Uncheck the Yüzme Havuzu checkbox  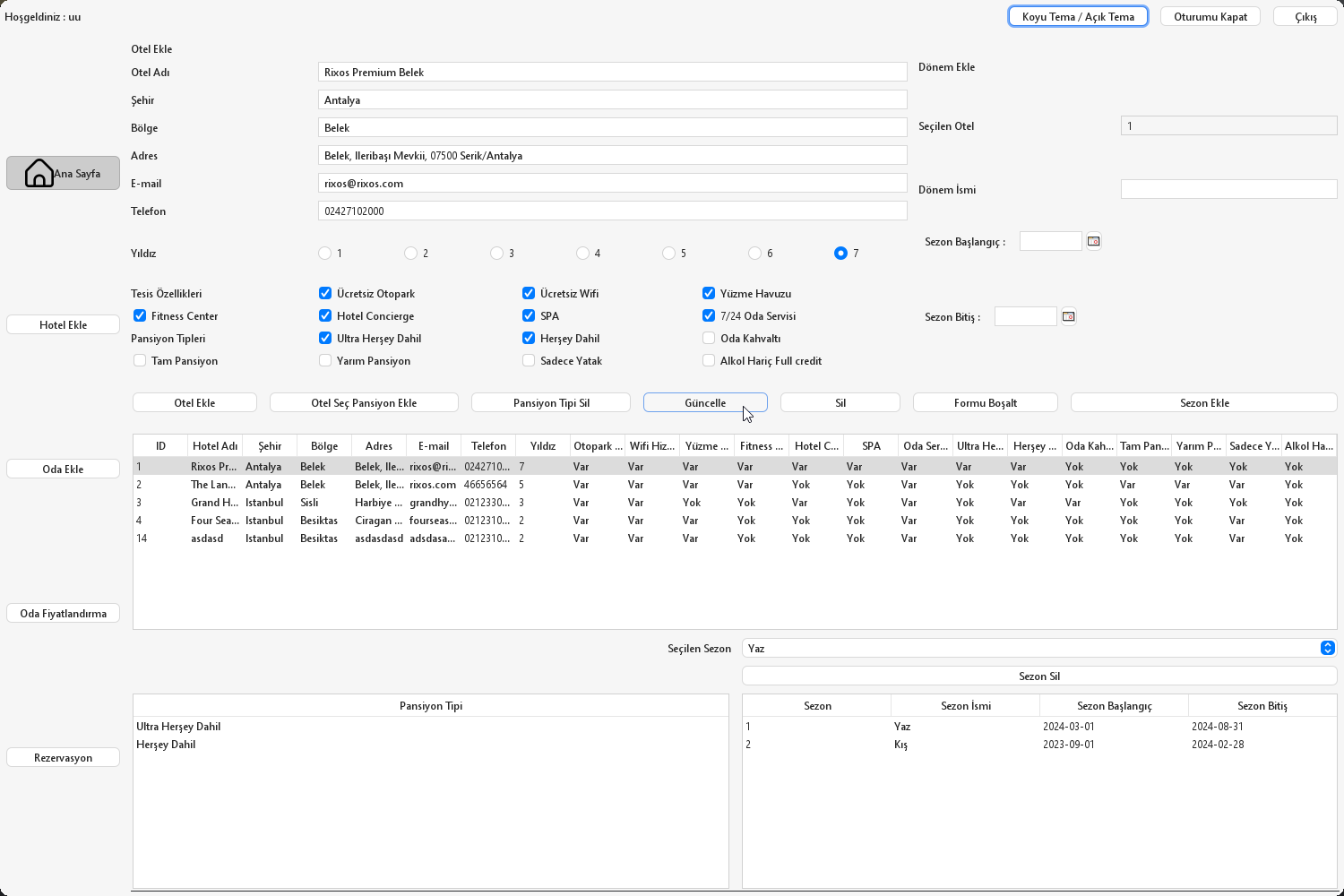pyautogui.click(x=709, y=293)
